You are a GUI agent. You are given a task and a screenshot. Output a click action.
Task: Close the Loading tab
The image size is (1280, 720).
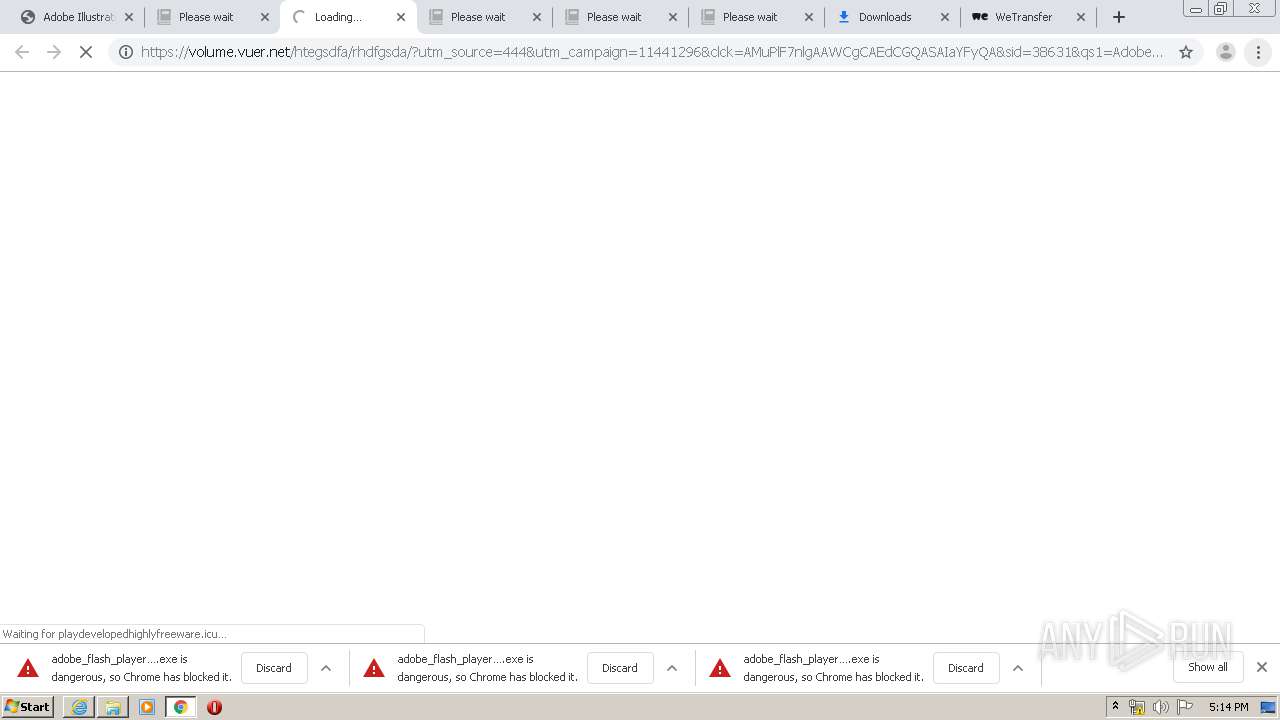[401, 17]
